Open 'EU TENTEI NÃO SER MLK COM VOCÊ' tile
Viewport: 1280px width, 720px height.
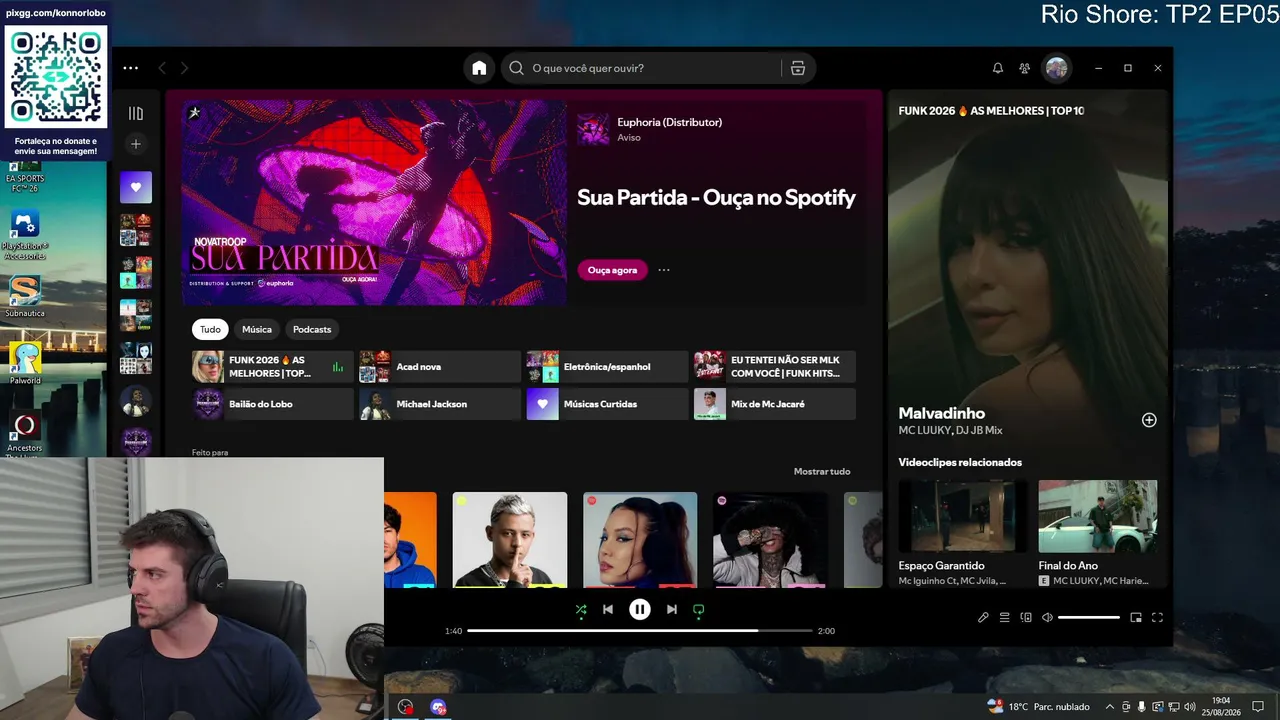tap(775, 367)
